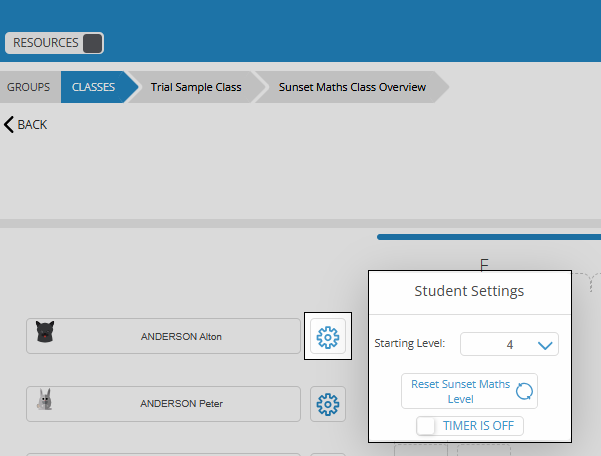Open settings gear for ANDERSON Alton
Screen dimensions: 601x456
pyautogui.click(x=328, y=336)
